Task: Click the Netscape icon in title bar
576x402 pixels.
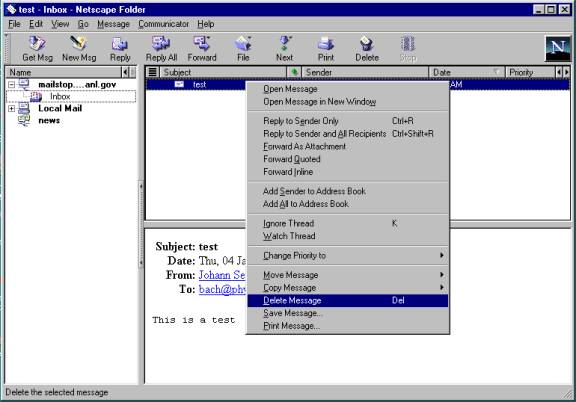Action: [11, 10]
